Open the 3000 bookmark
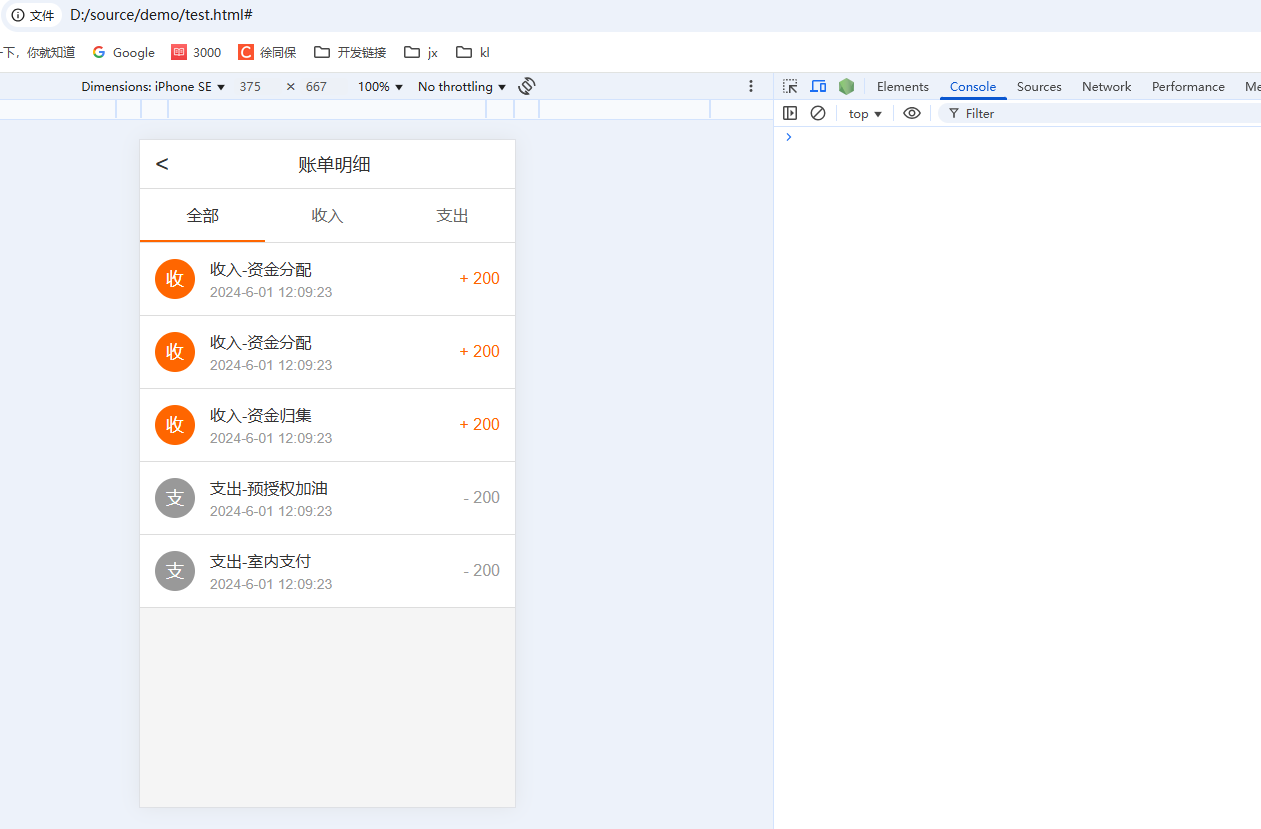 point(196,52)
